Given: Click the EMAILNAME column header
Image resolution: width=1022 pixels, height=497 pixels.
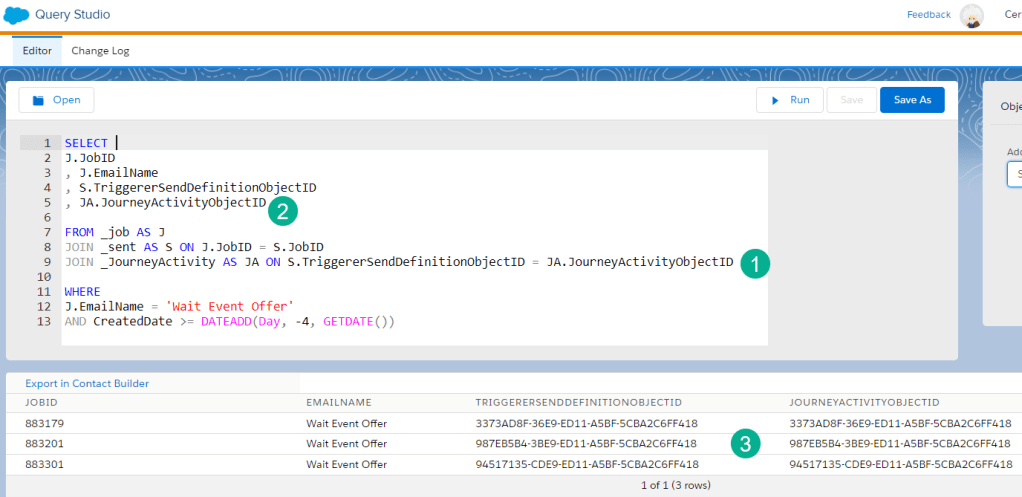Looking at the screenshot, I should point(336,402).
